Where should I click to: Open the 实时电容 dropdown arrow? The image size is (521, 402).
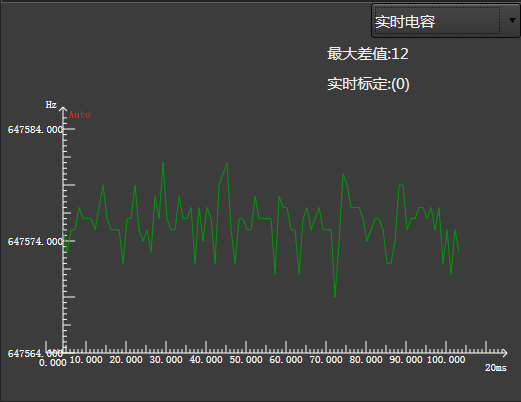(x=512, y=21)
